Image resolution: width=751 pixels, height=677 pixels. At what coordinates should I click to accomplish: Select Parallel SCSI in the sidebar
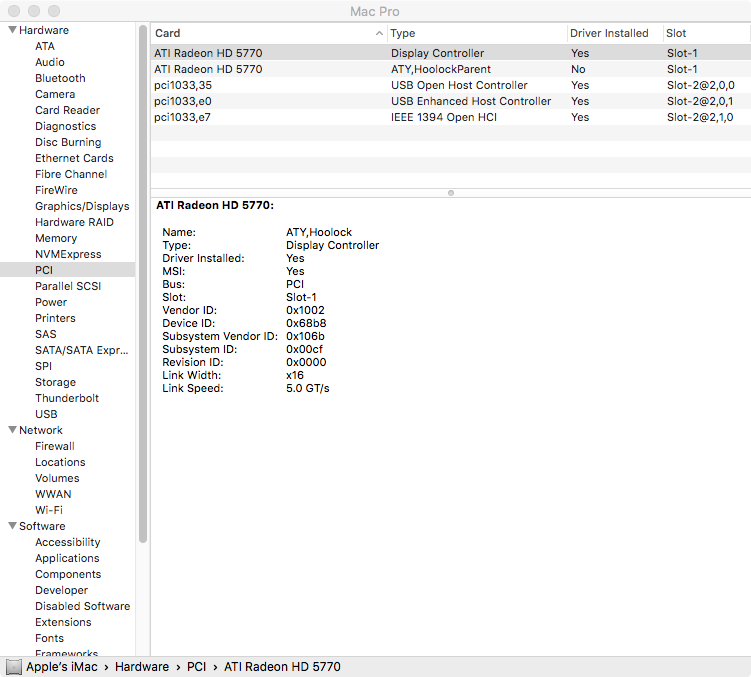68,286
